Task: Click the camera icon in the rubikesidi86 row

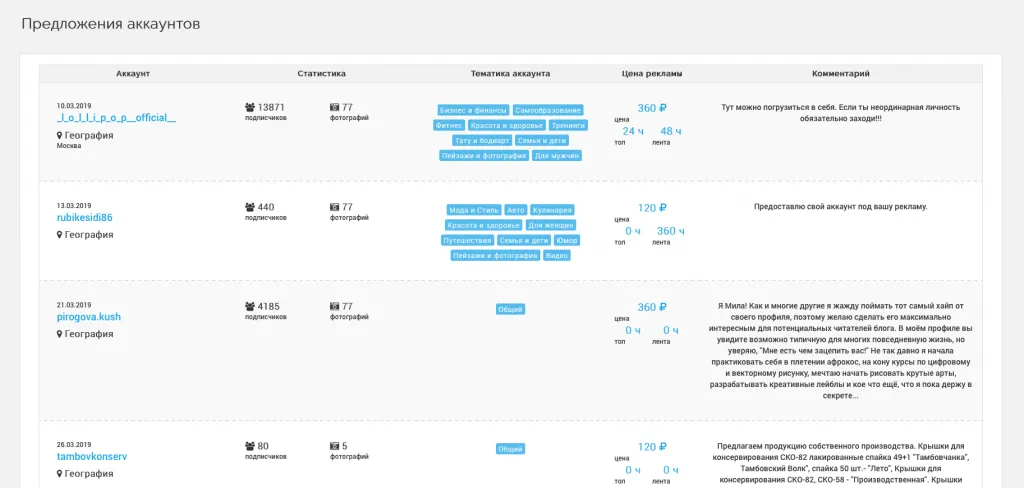Action: click(334, 207)
